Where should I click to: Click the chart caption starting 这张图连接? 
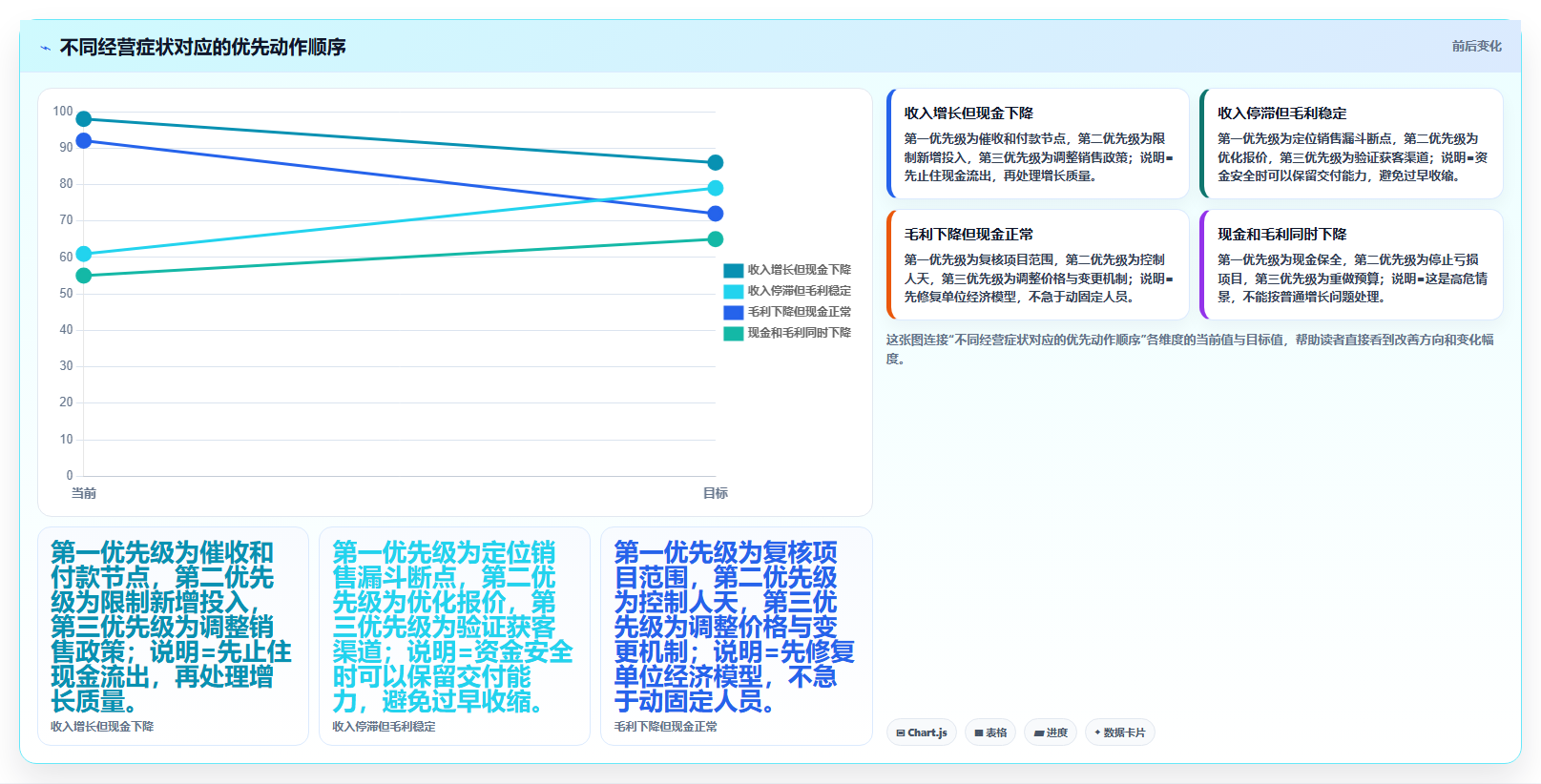pyautogui.click(x=1190, y=349)
